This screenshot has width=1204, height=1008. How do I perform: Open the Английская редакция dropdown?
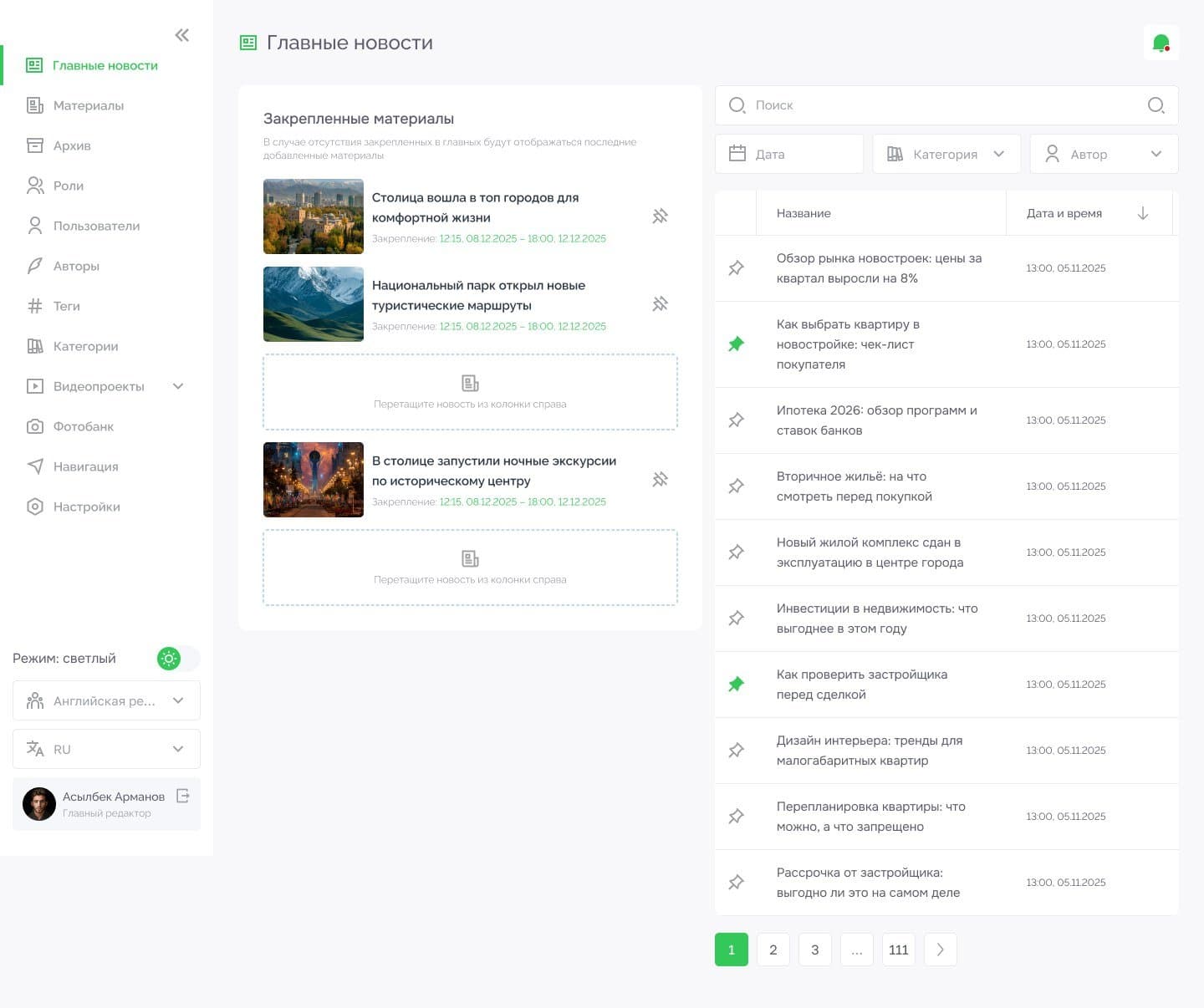pos(106,700)
